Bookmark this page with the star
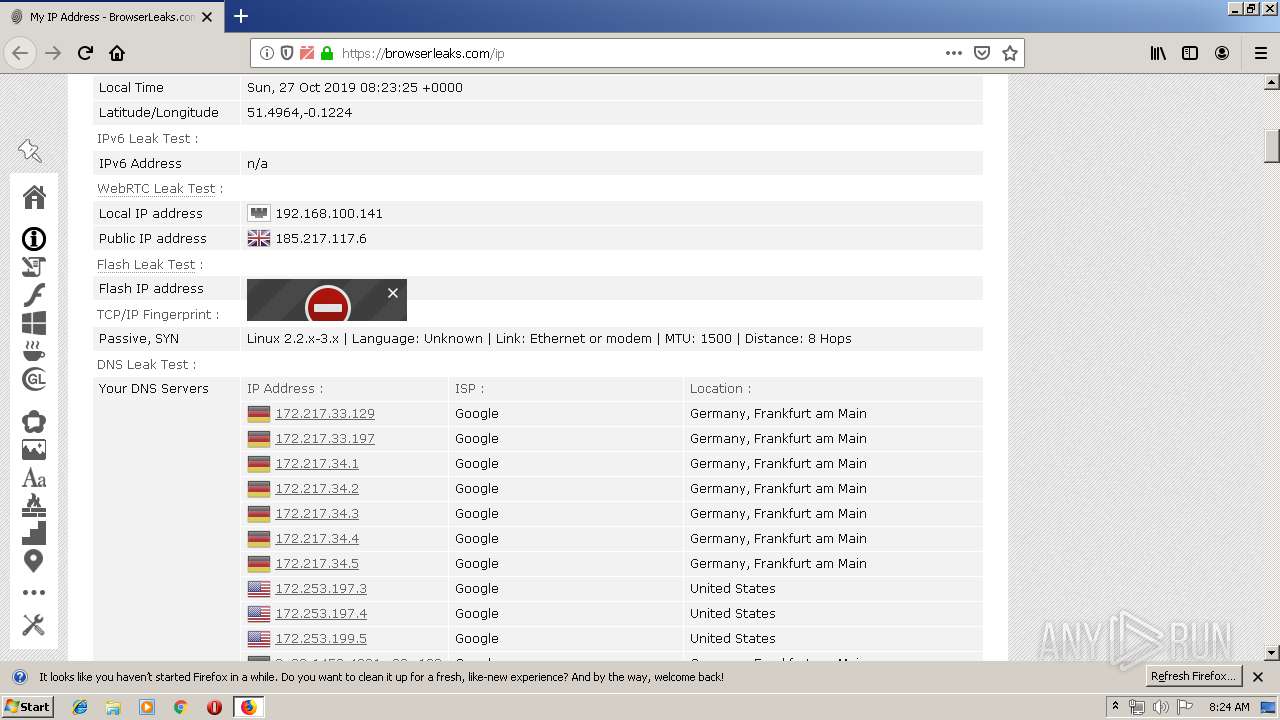Image resolution: width=1280 pixels, height=720 pixels. (x=1010, y=53)
